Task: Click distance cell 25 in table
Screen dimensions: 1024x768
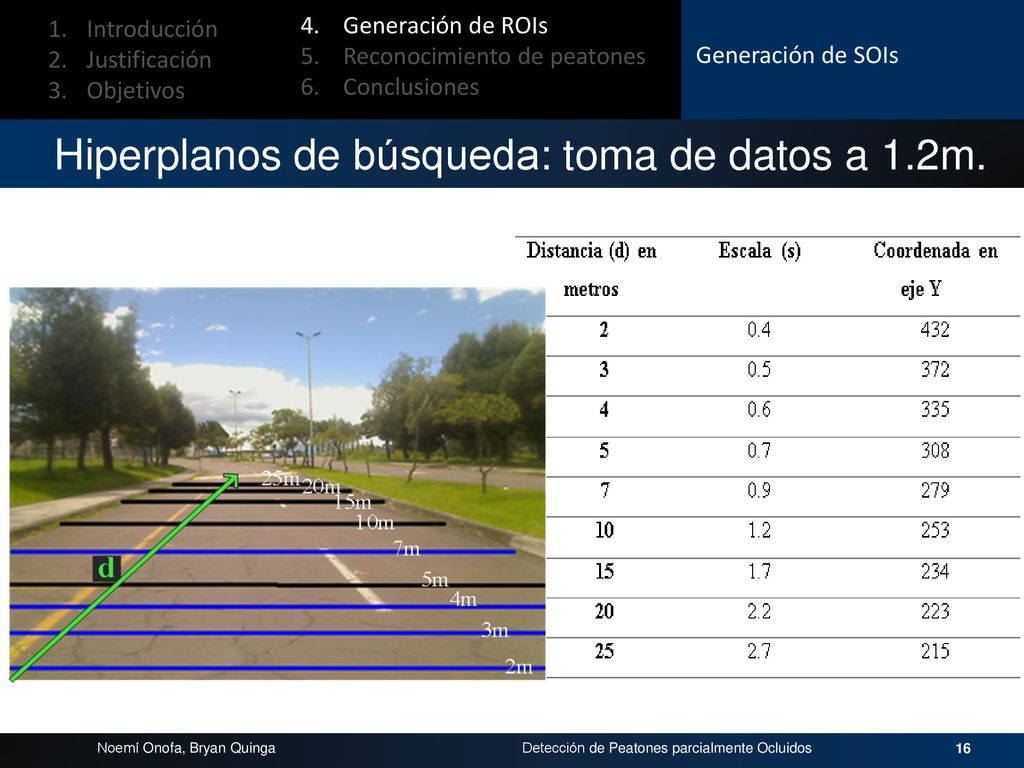Action: 604,651
